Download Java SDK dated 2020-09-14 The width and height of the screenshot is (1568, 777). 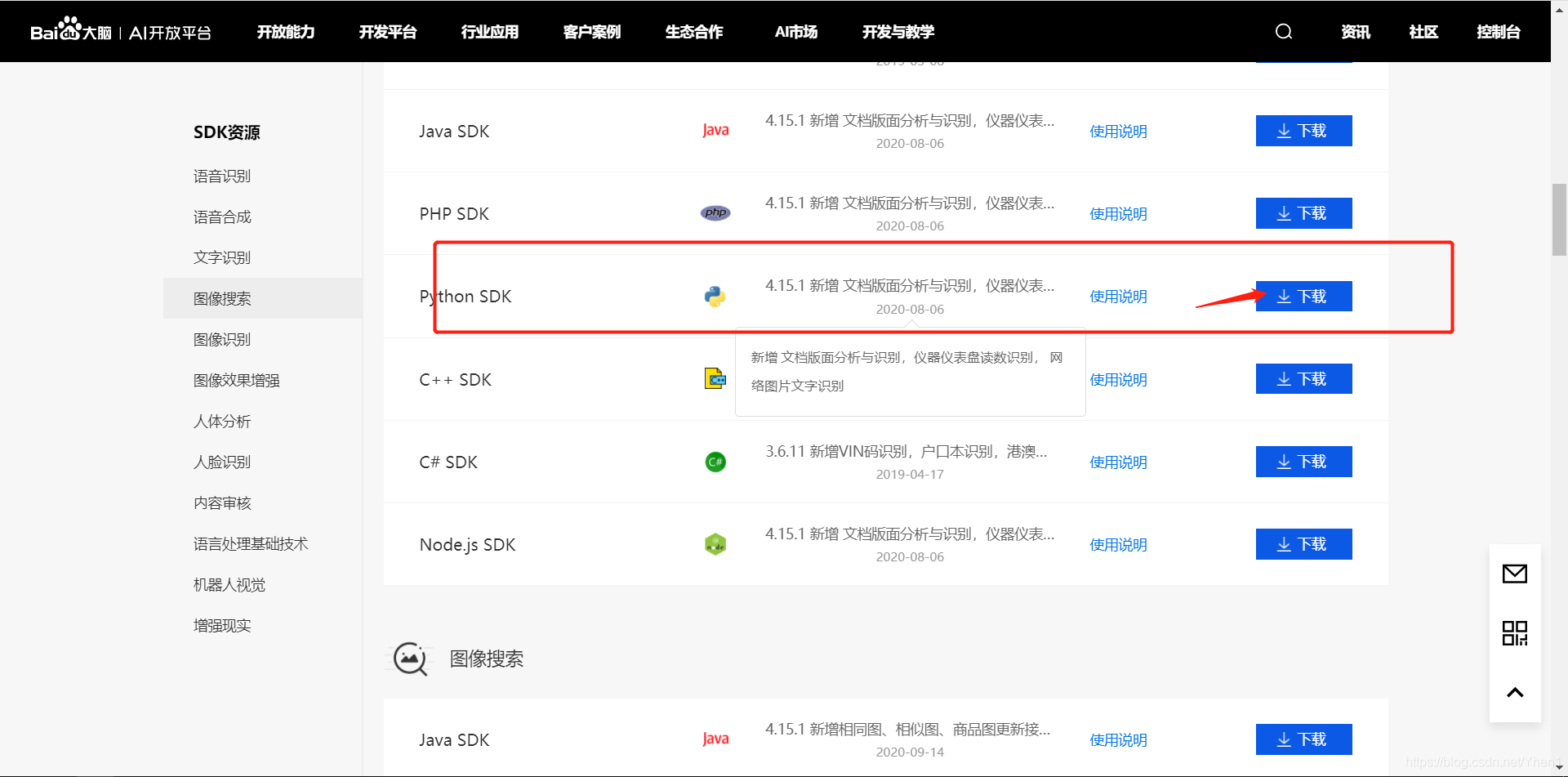click(x=1304, y=739)
